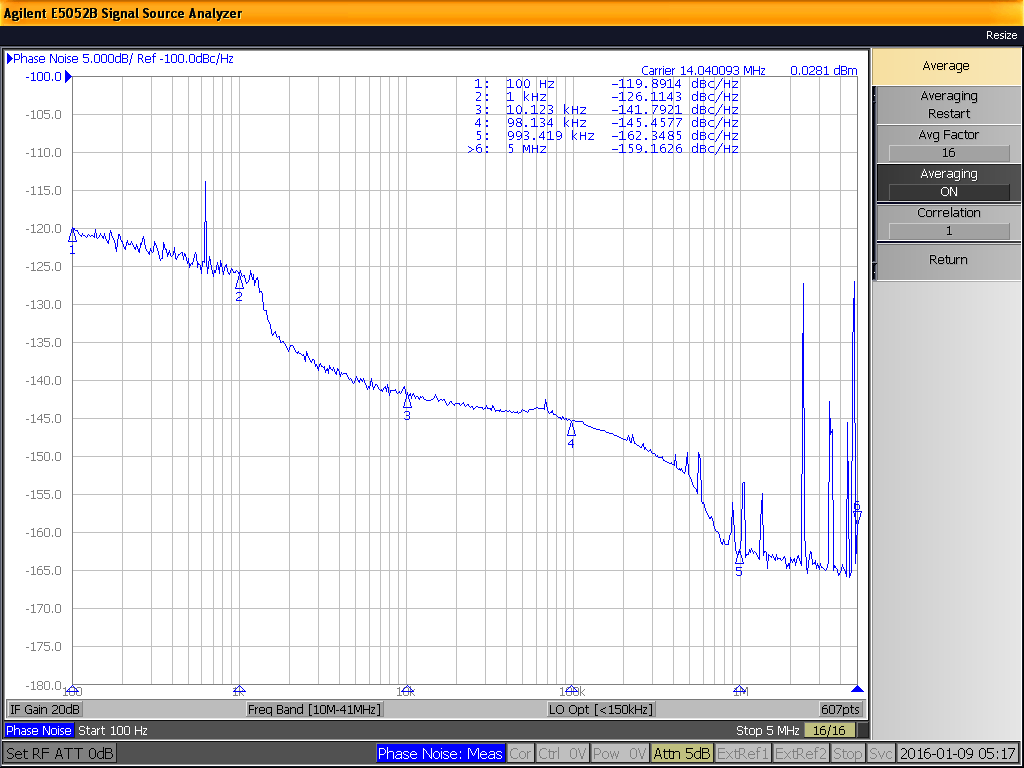Click the Phase Noise: Meas status indicator
The width and height of the screenshot is (1024, 768).
tap(440, 754)
